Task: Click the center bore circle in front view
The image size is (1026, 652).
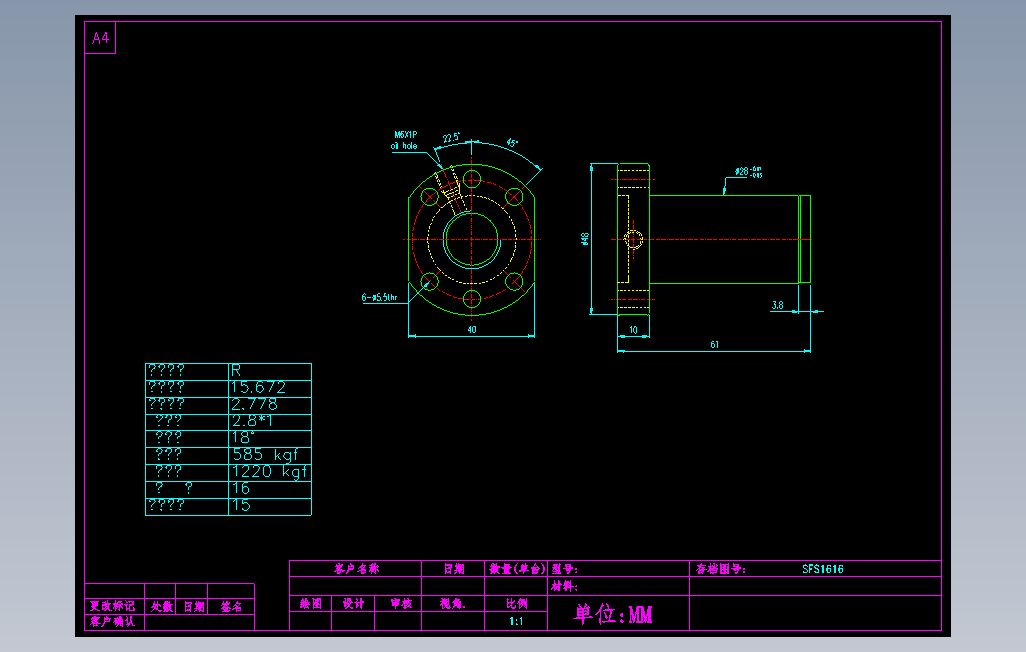Action: 471,240
